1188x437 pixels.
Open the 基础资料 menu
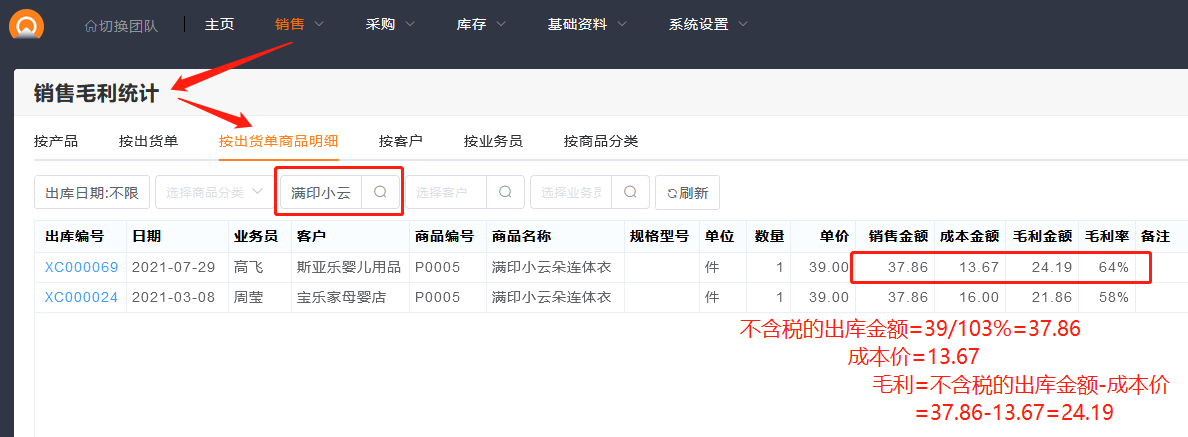[587, 24]
